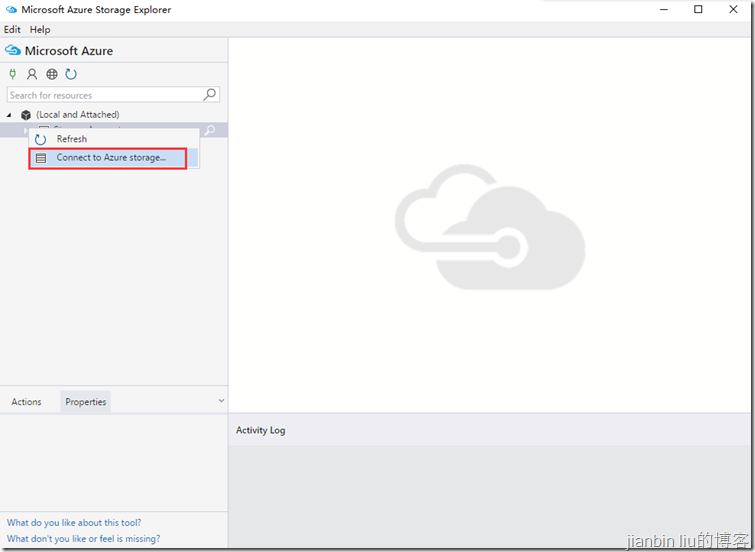Click the app icon in the title bar

(x=11, y=9)
